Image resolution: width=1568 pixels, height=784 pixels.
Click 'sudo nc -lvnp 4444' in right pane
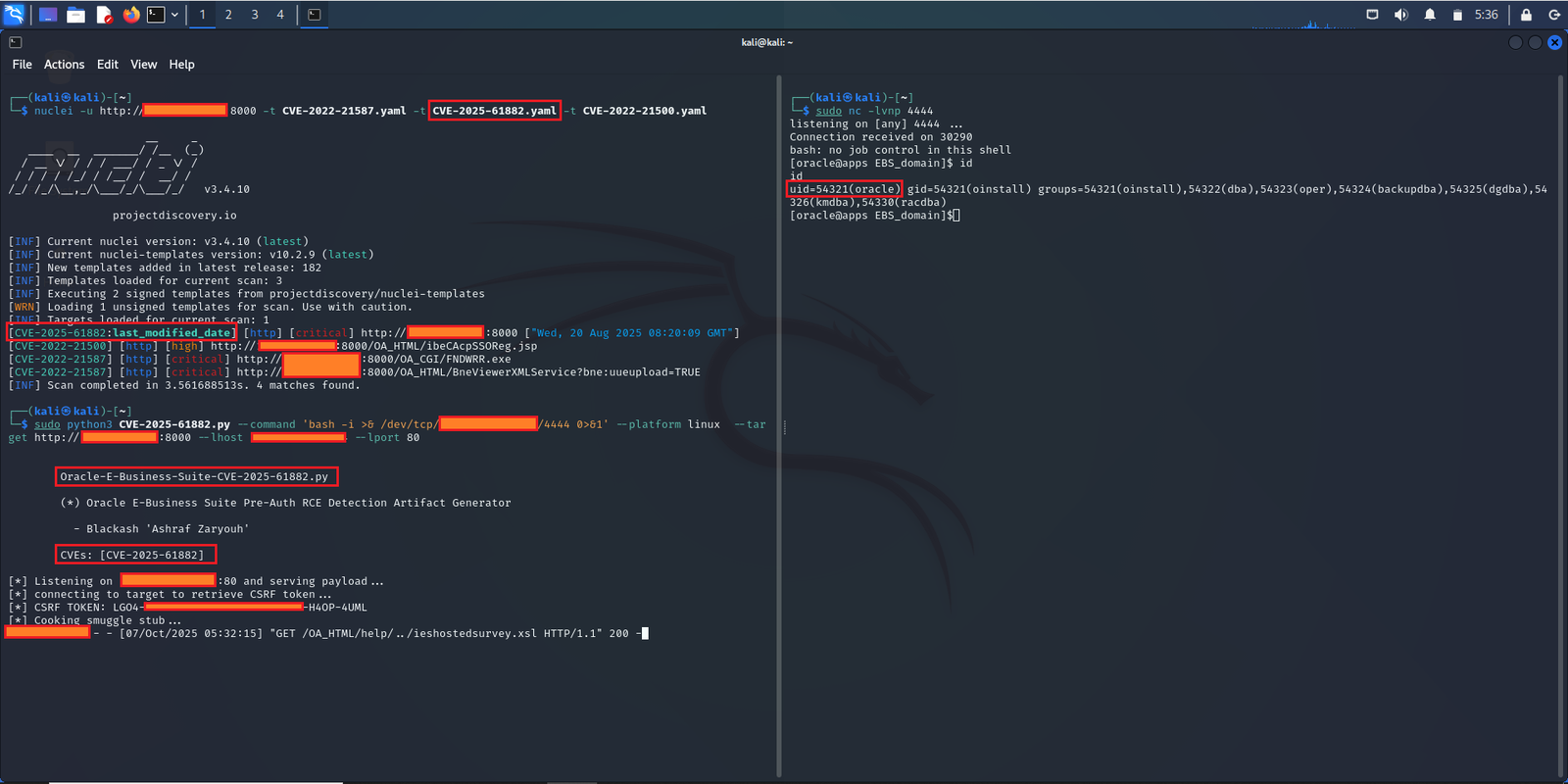point(874,111)
